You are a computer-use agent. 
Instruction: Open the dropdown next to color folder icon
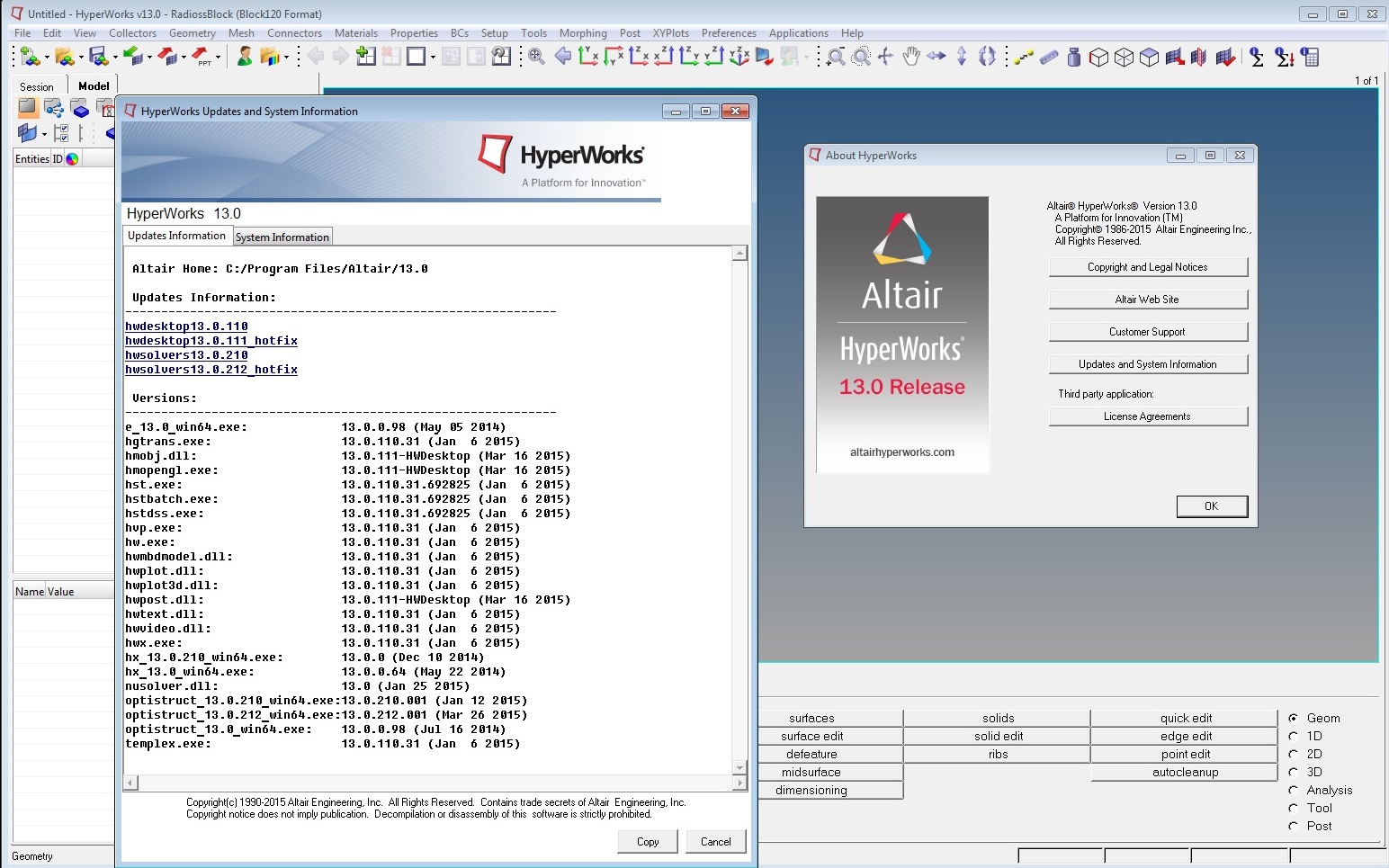click(287, 58)
